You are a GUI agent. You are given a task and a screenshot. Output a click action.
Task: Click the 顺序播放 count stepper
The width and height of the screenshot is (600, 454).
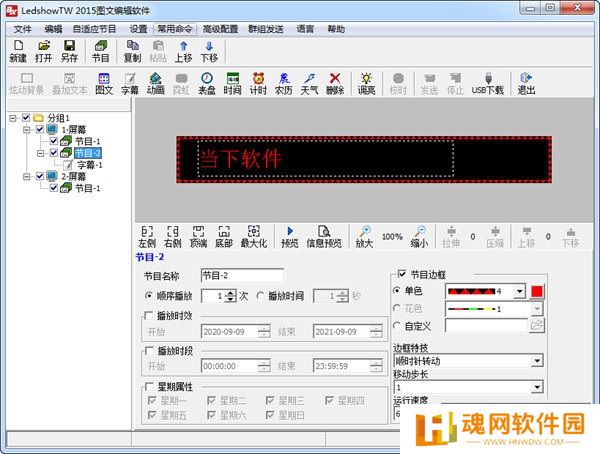pos(230,296)
